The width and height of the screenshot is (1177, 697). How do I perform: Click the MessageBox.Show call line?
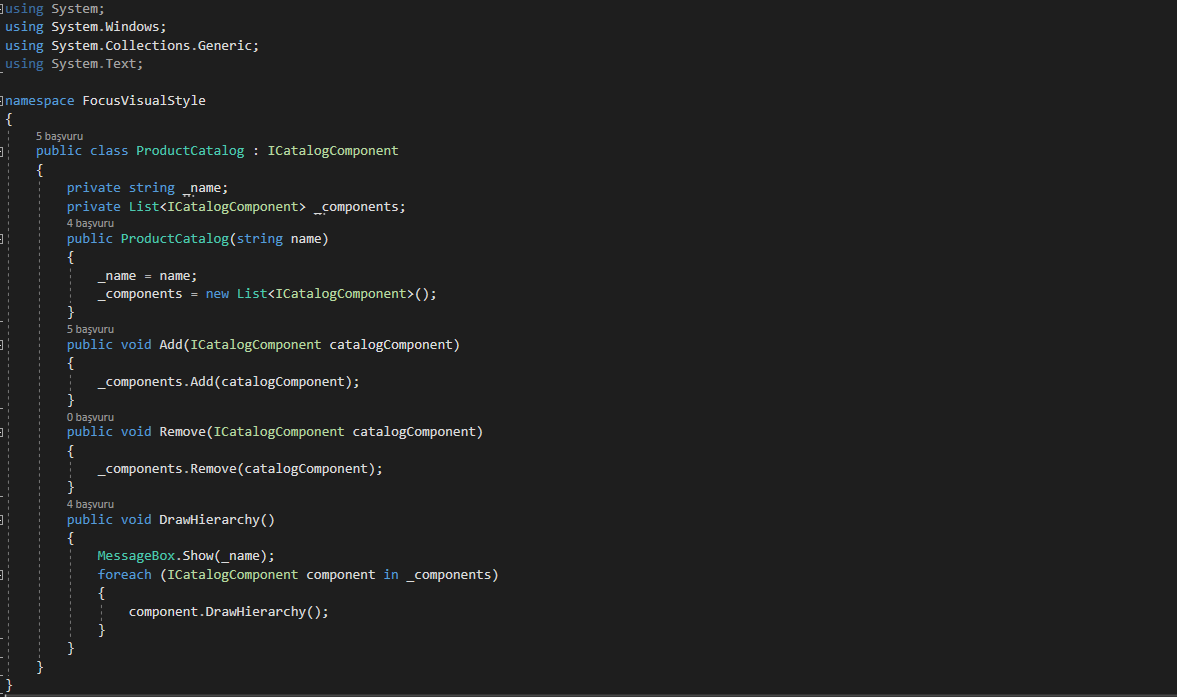point(185,555)
